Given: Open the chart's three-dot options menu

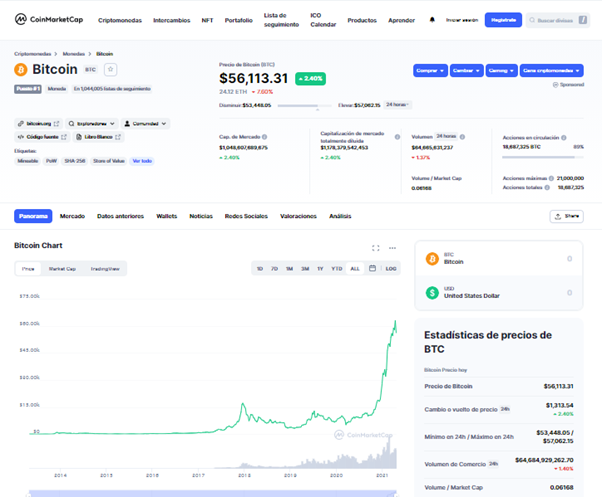Looking at the screenshot, I should tap(393, 248).
